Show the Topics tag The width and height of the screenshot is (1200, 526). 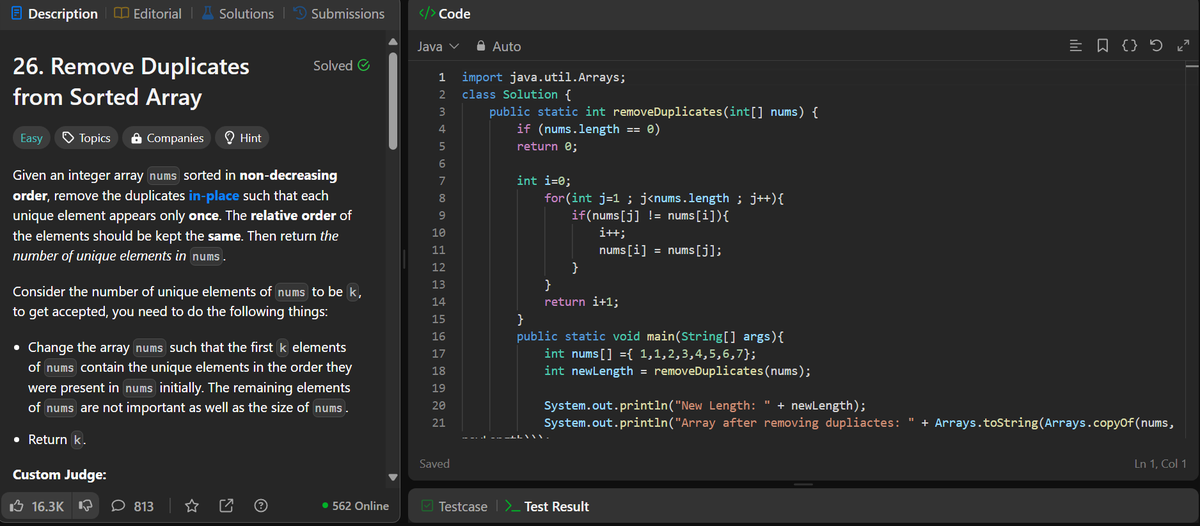click(86, 138)
